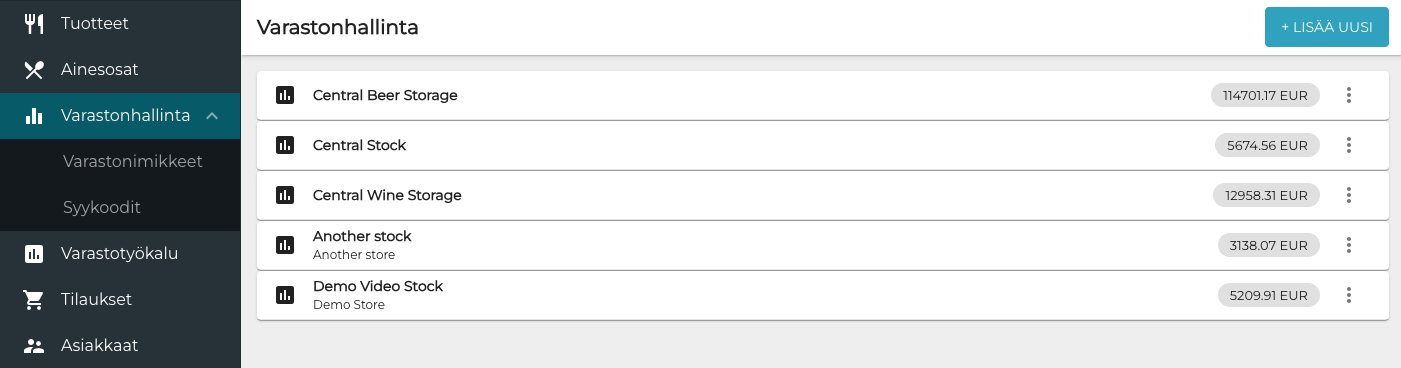Collapse the Varastonhallinta sidebar section chevron
Viewport: 1401px width, 368px height.
212,116
